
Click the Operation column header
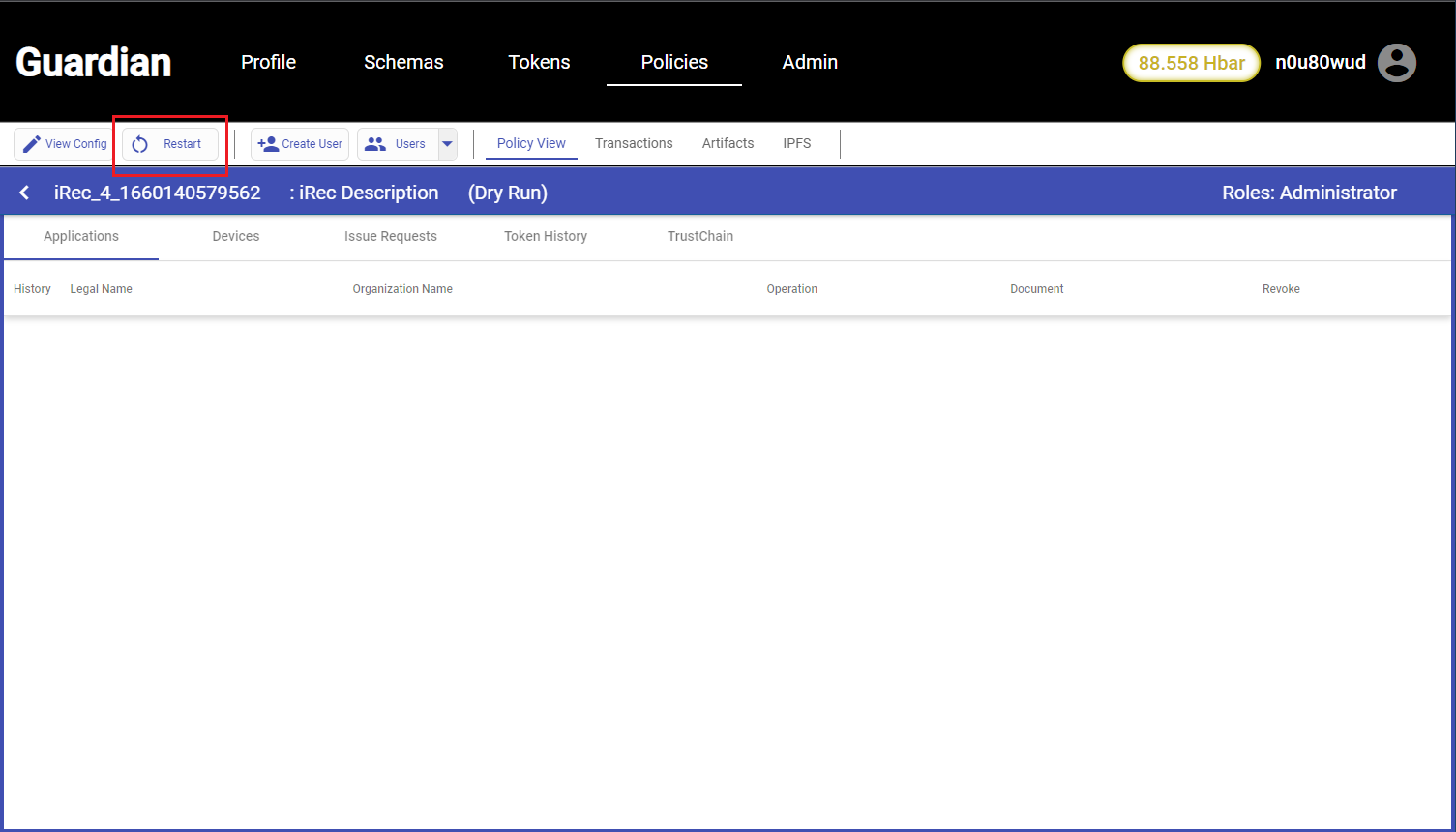(x=792, y=289)
